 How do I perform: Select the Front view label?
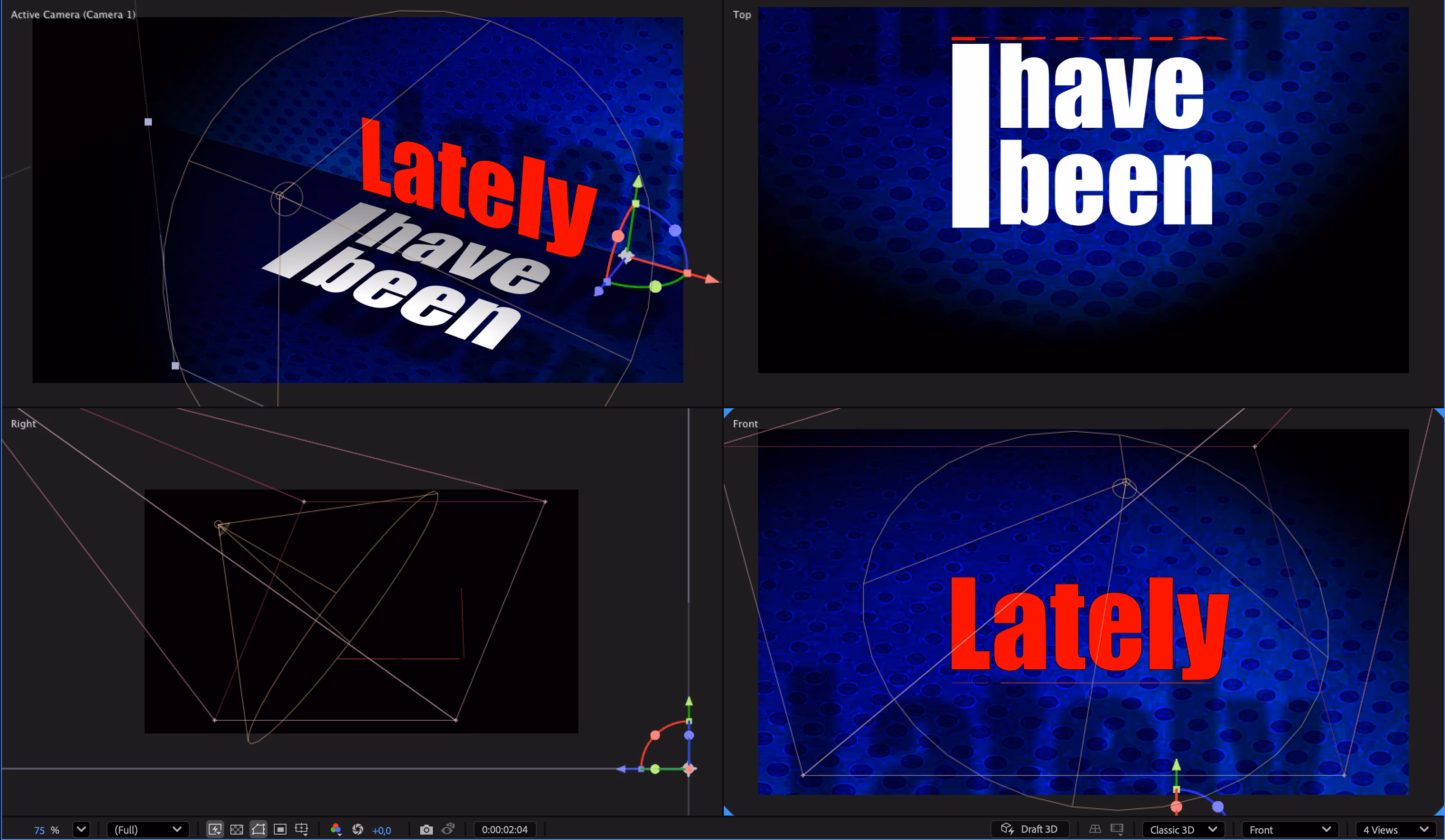pos(745,424)
